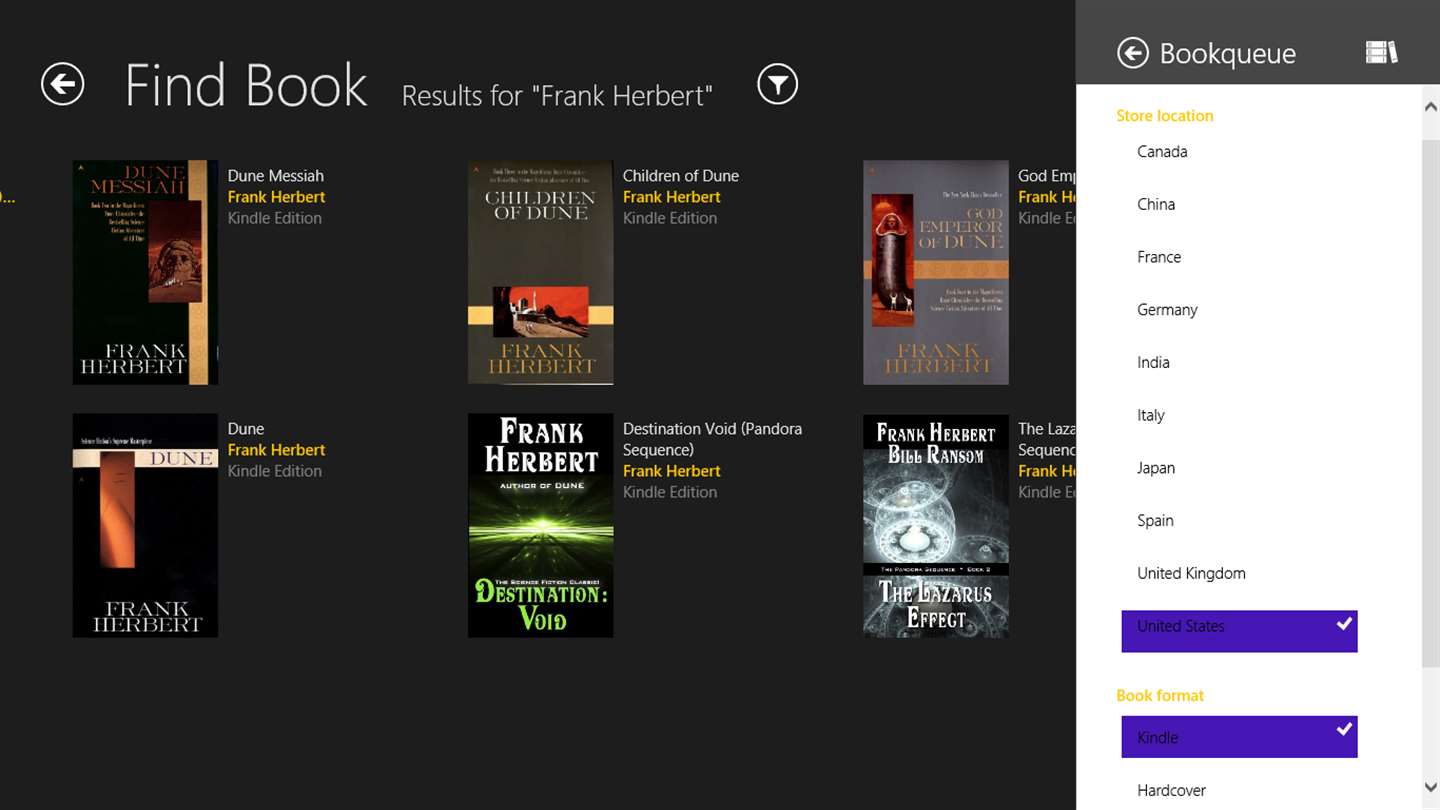Screen dimensions: 1440x810
Task: Click scroll up arrow in Bookqueue panel
Action: click(x=1431, y=107)
